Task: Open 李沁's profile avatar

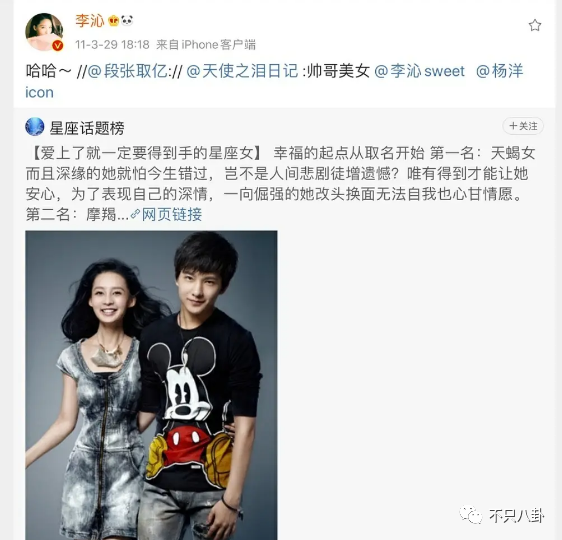Action: point(44,32)
